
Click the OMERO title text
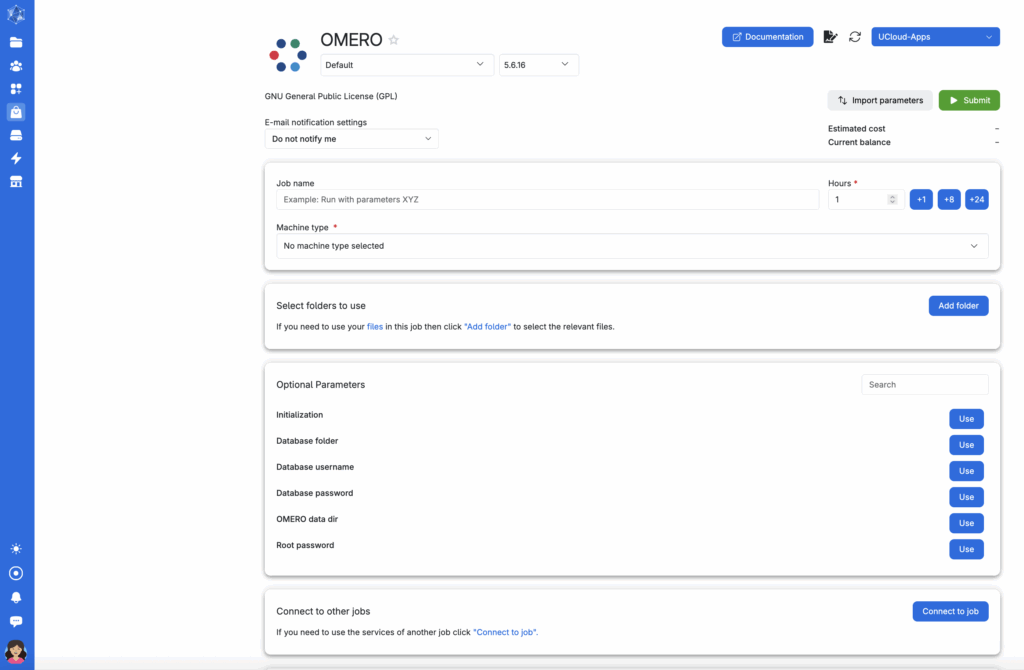point(351,40)
